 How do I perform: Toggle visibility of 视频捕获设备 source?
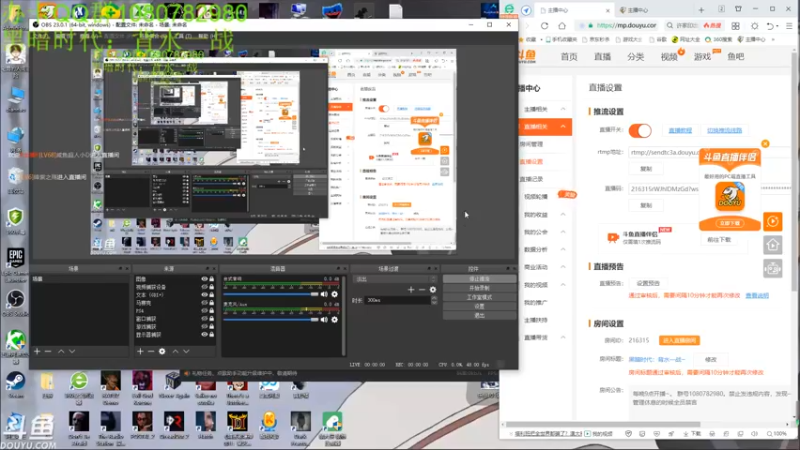tap(205, 287)
